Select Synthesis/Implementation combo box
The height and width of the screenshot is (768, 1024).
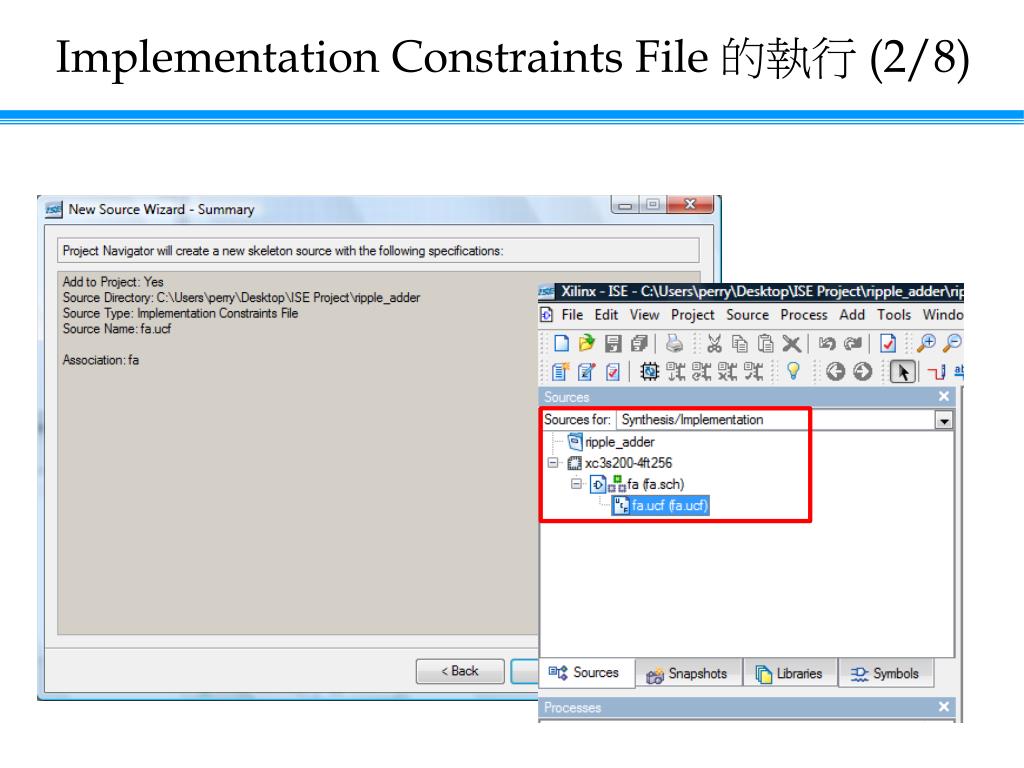(x=784, y=420)
